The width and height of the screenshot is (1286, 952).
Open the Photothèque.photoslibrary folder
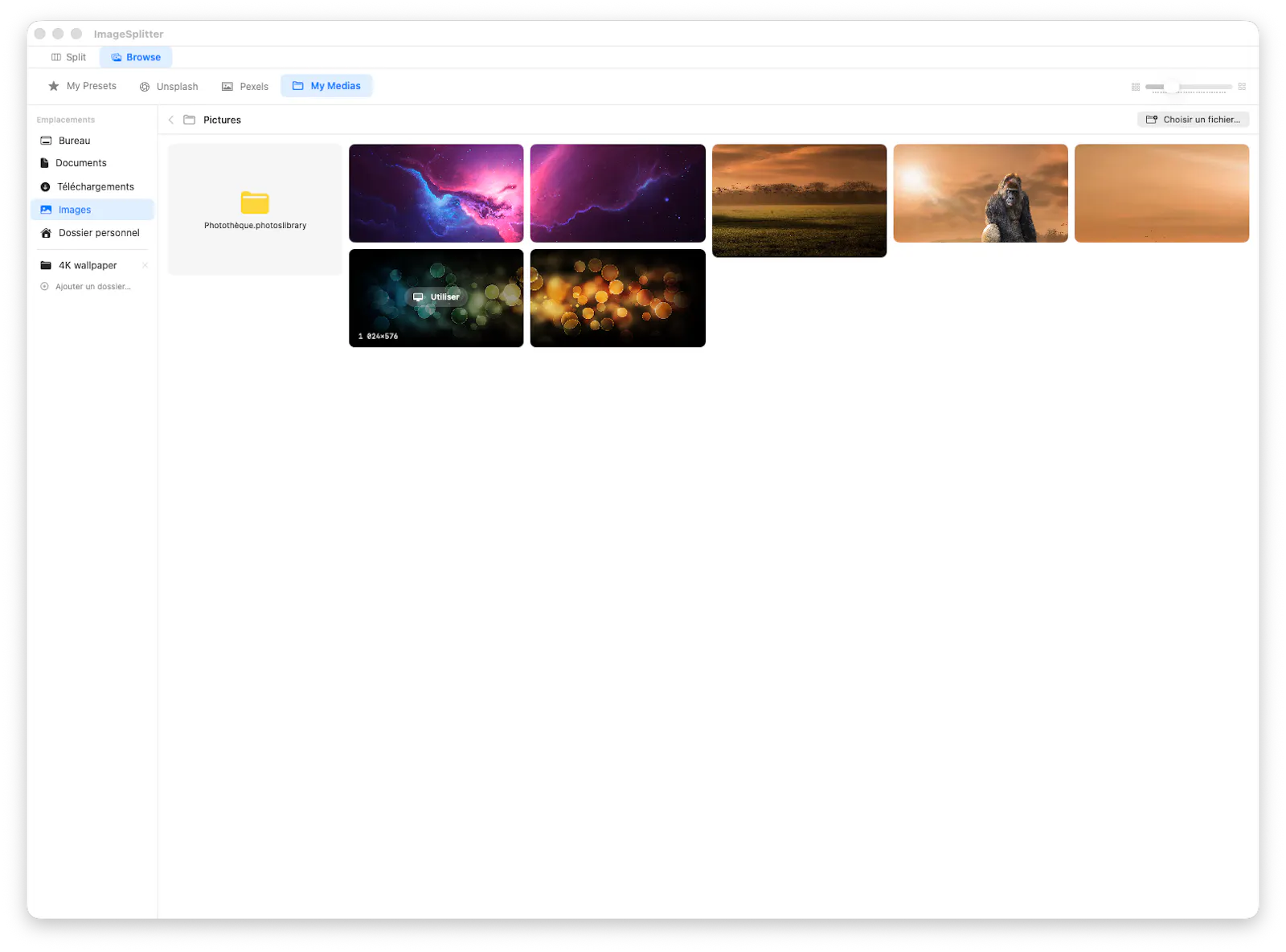[x=255, y=210]
